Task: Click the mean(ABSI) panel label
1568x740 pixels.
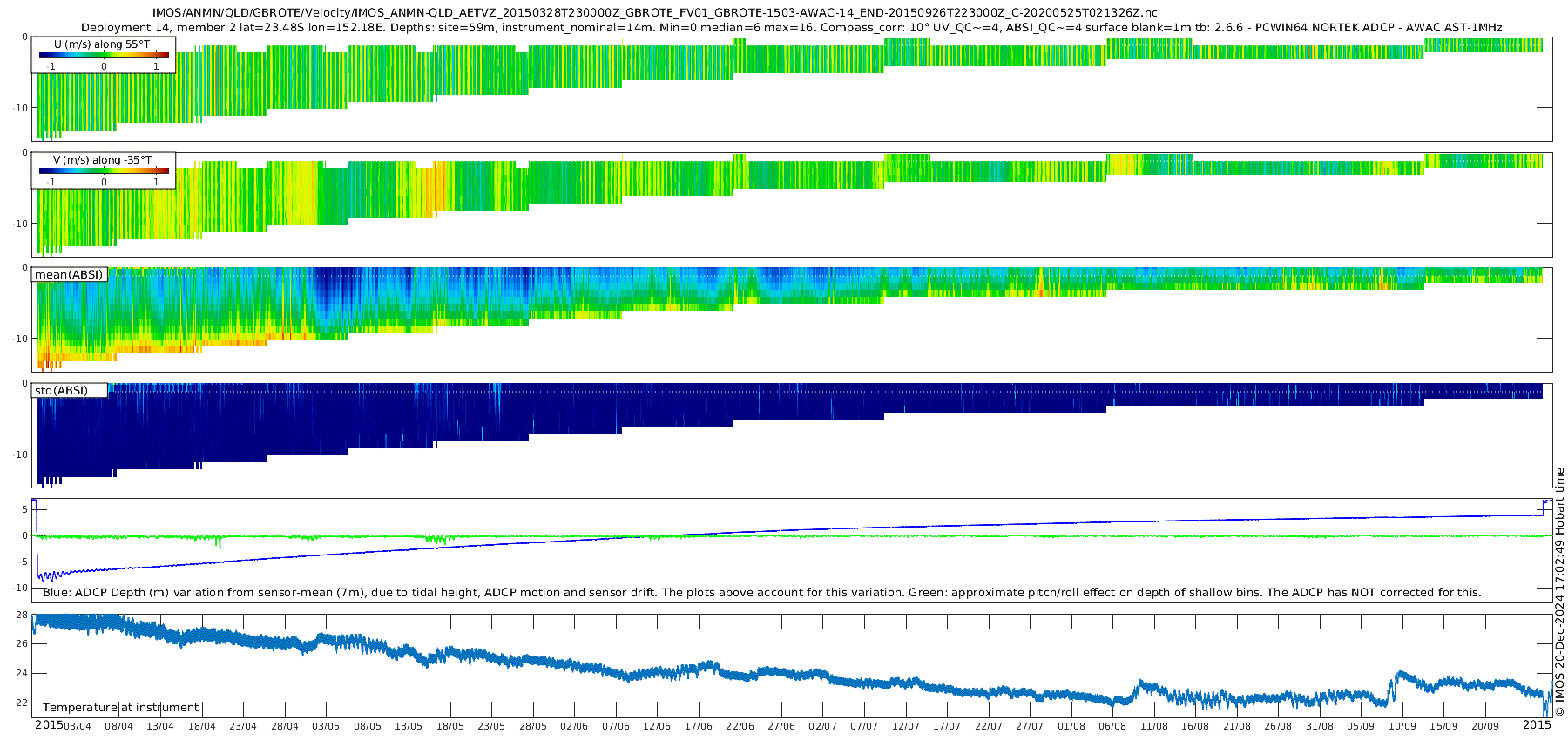Action: 69,275
